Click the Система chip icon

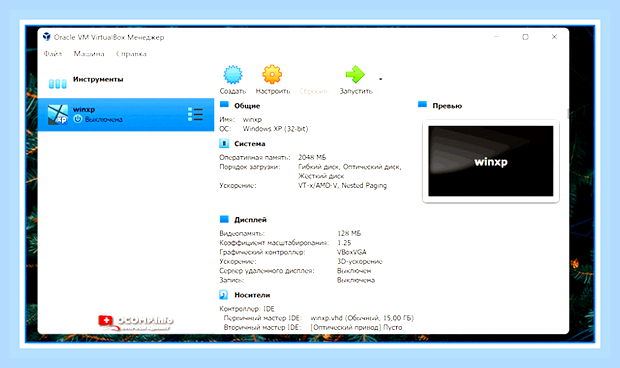pyautogui.click(x=224, y=143)
